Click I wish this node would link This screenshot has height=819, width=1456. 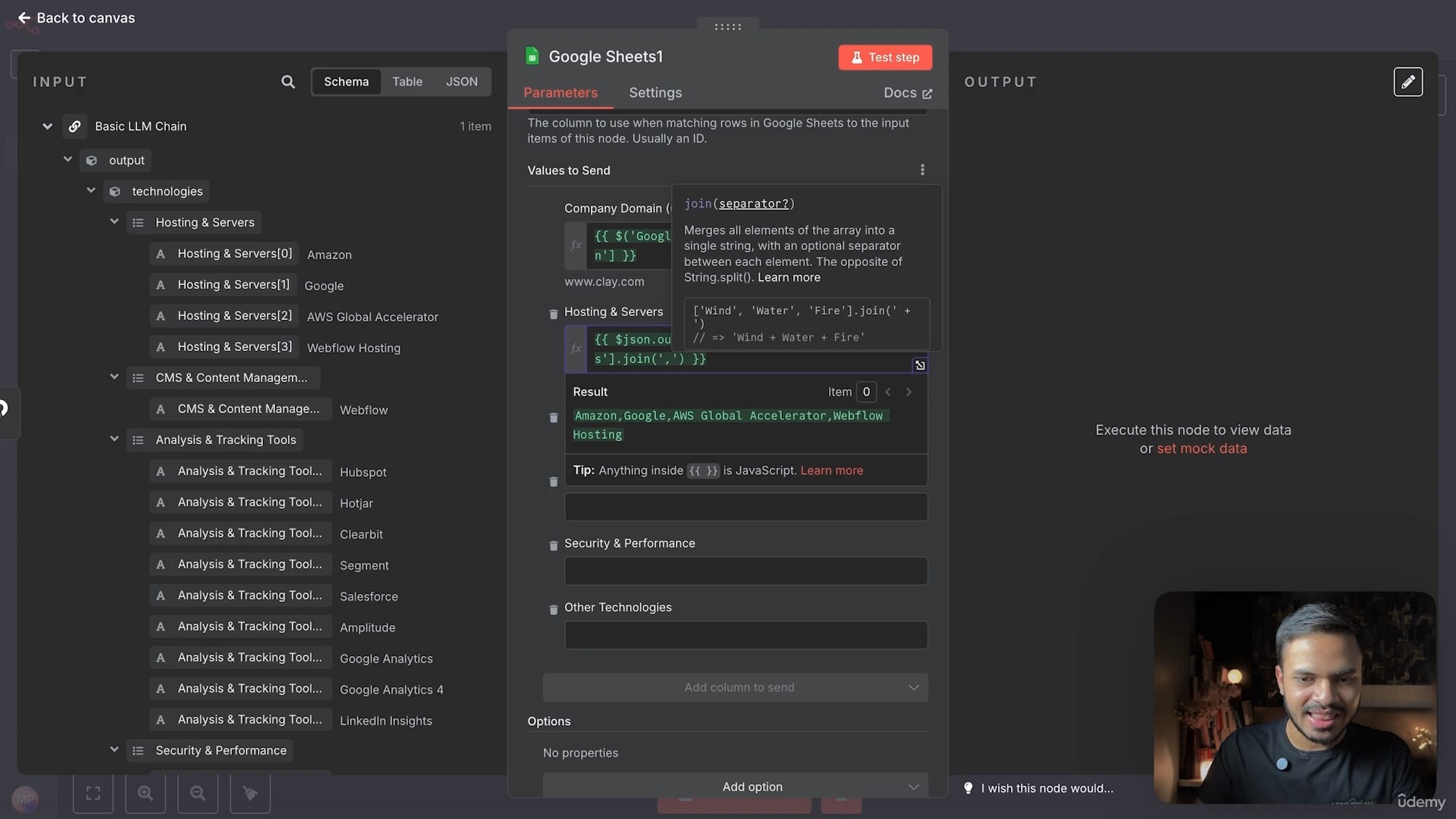(1046, 789)
